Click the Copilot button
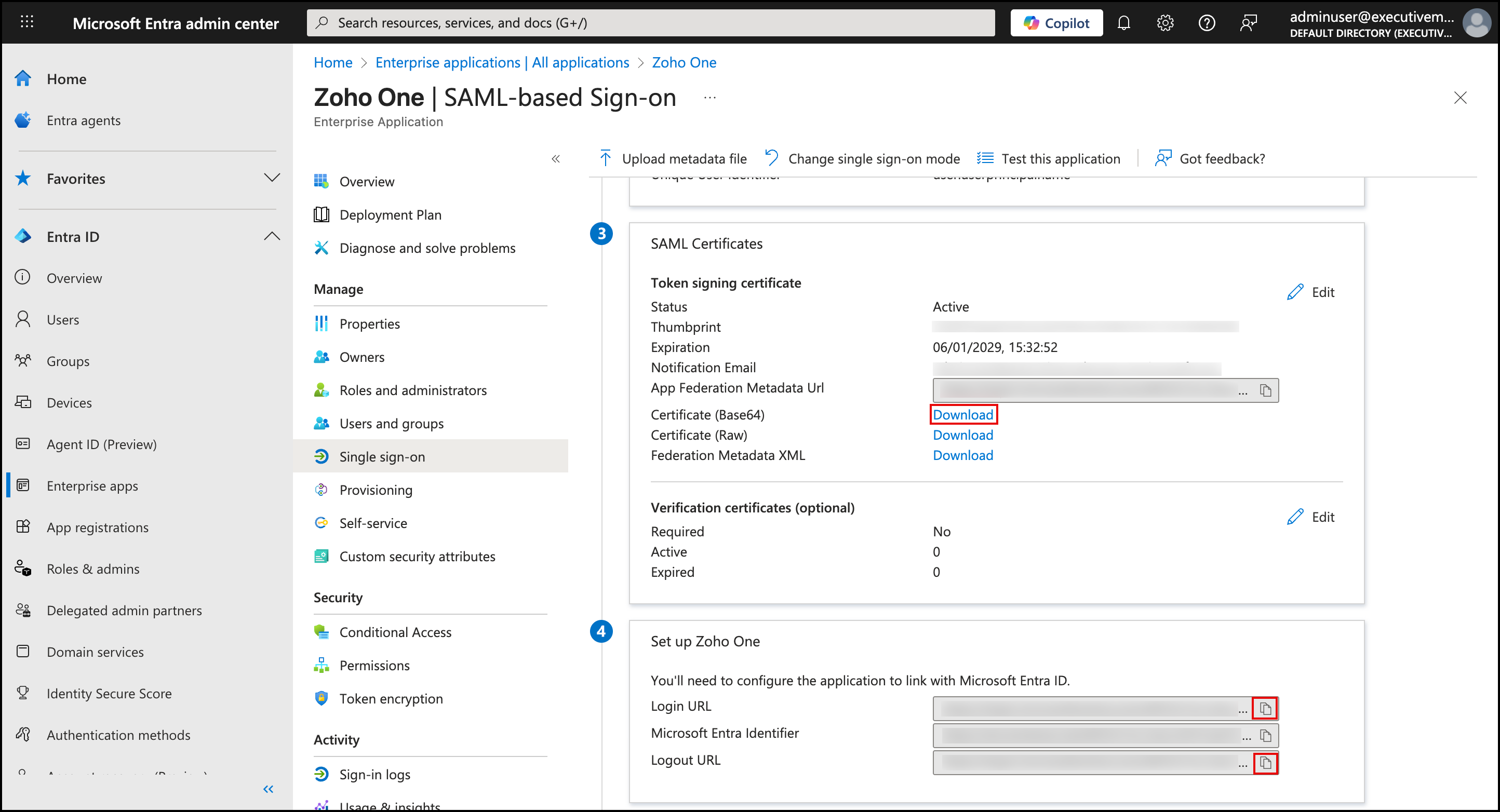Screen dimensions: 1500x812 (1056, 23)
